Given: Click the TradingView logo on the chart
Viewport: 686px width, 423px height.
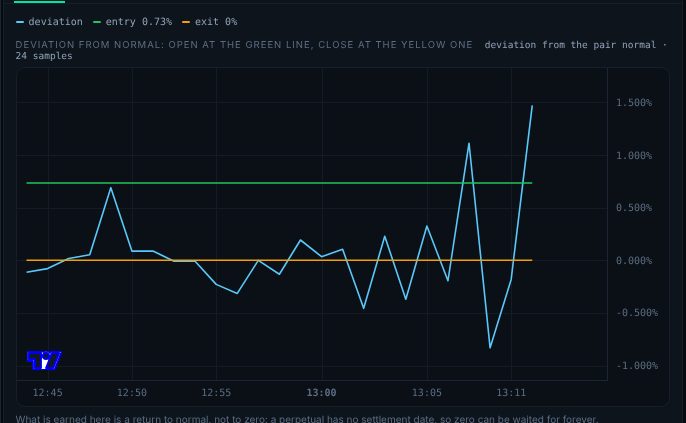Looking at the screenshot, I should [x=44, y=360].
